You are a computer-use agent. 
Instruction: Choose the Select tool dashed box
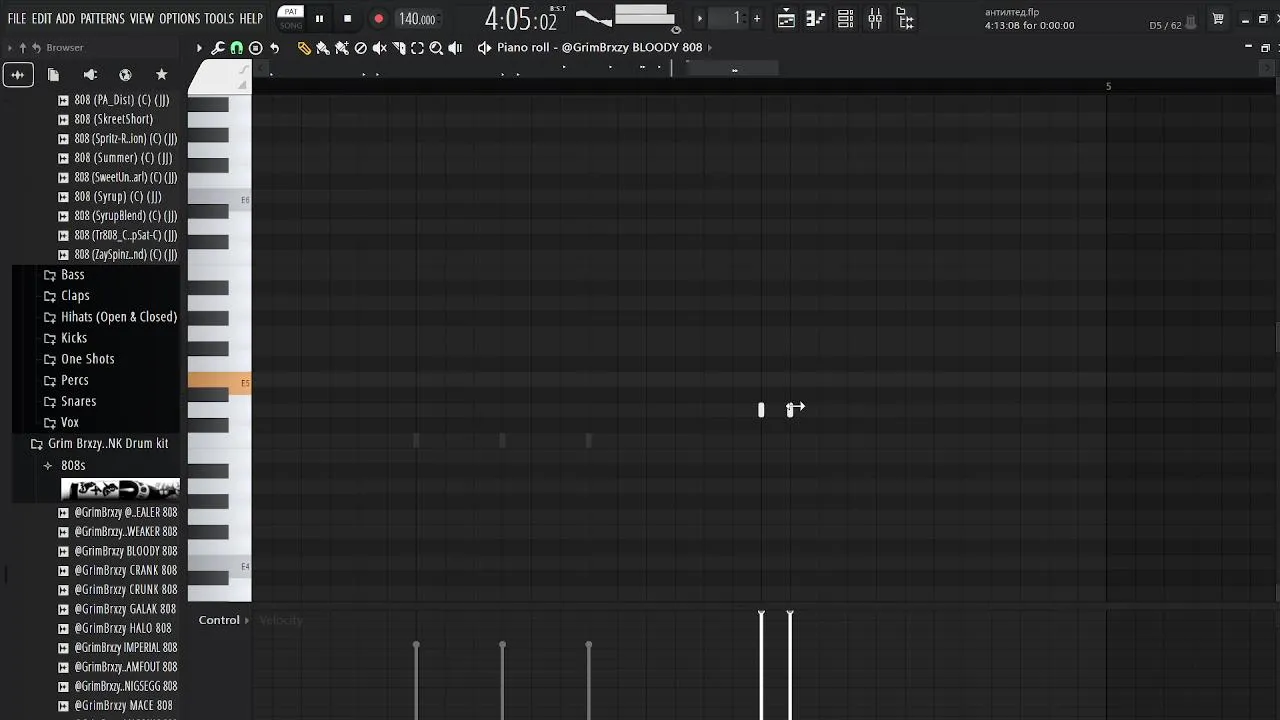tap(418, 48)
